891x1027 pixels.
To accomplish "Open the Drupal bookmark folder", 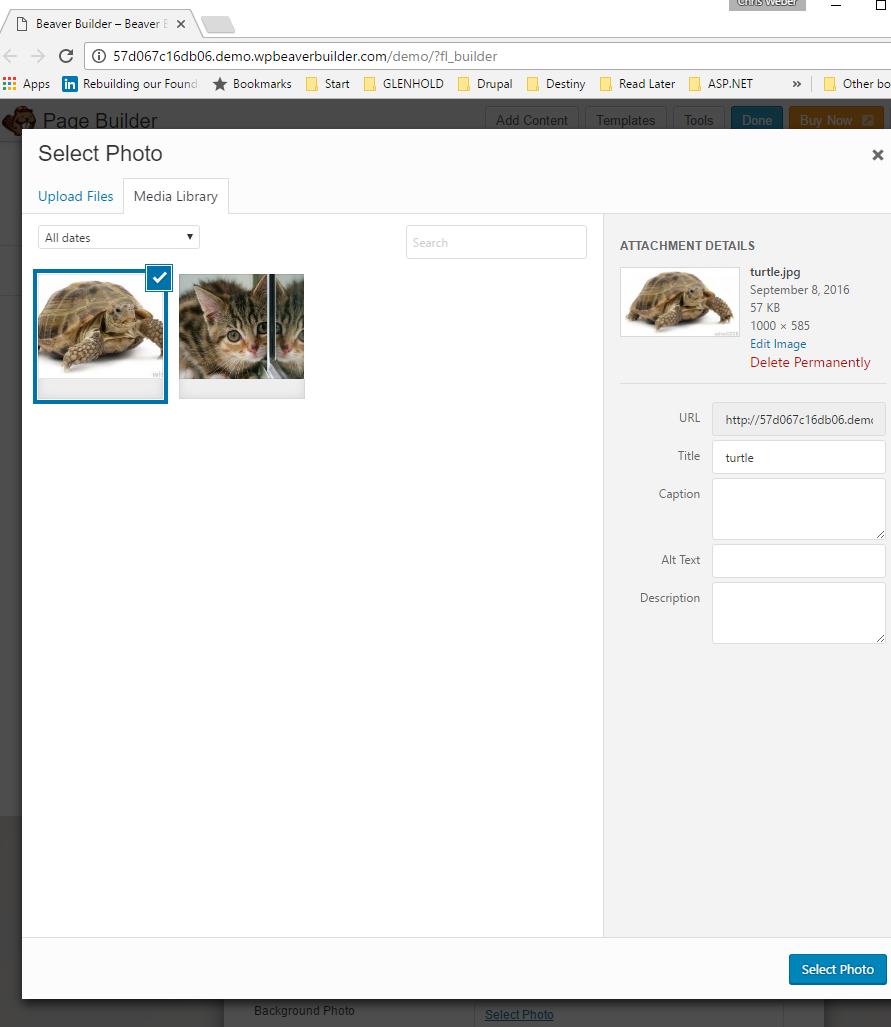I will click(485, 84).
